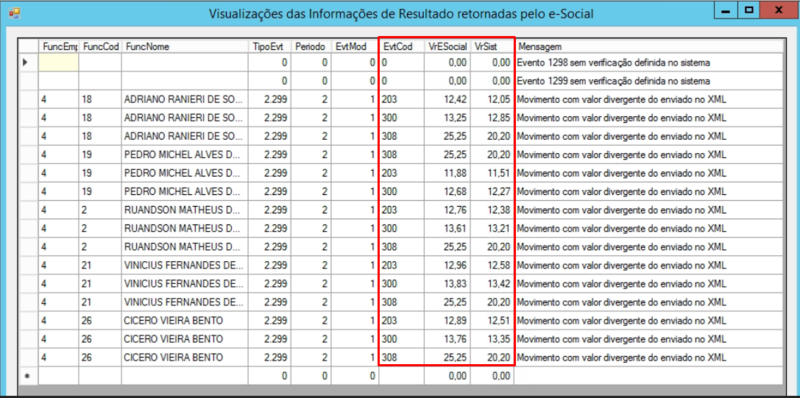Image resolution: width=800 pixels, height=398 pixels.
Task: Click VrESocial value 13,61
Action: [456, 228]
